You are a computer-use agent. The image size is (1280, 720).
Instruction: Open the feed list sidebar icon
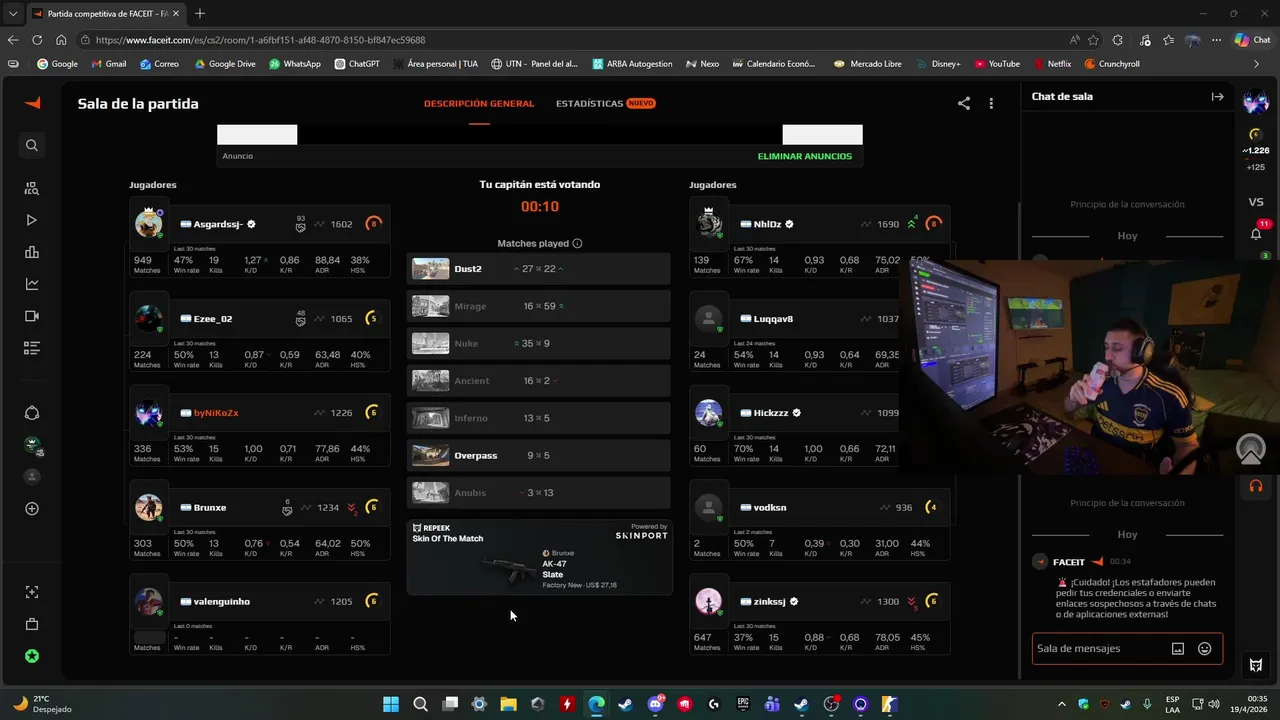[x=32, y=348]
